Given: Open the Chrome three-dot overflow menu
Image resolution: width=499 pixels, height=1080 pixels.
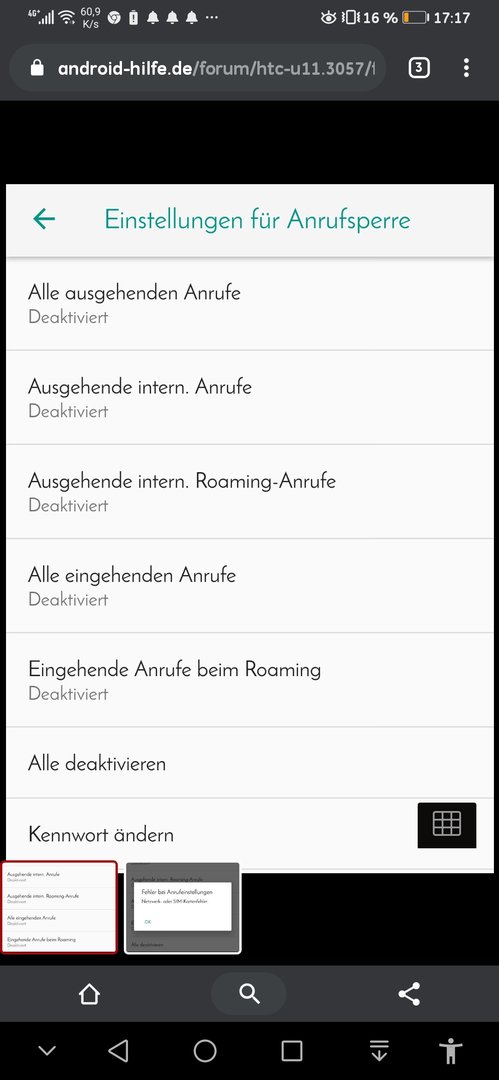Looking at the screenshot, I should 467,68.
